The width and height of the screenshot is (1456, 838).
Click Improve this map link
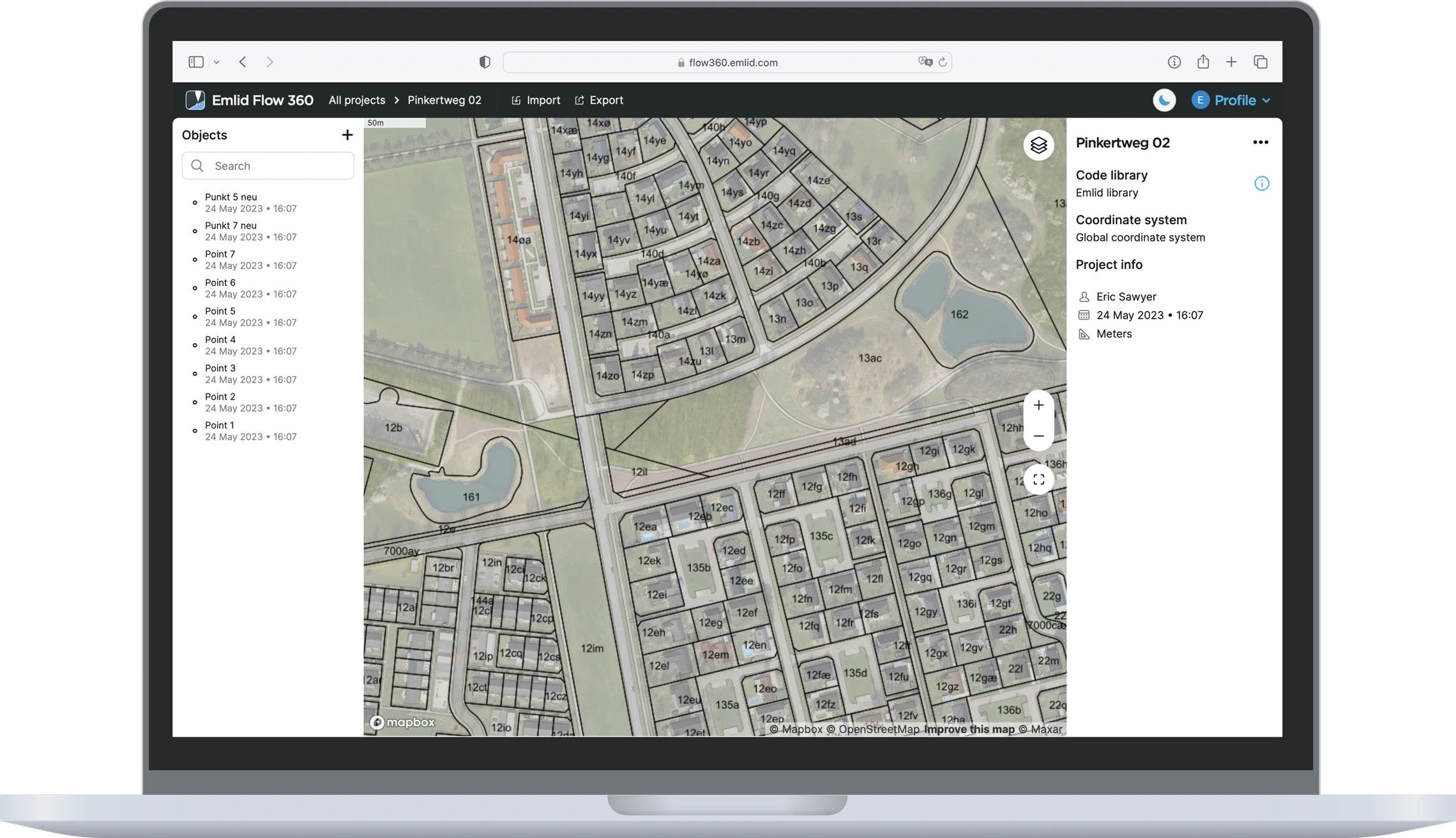click(x=969, y=729)
